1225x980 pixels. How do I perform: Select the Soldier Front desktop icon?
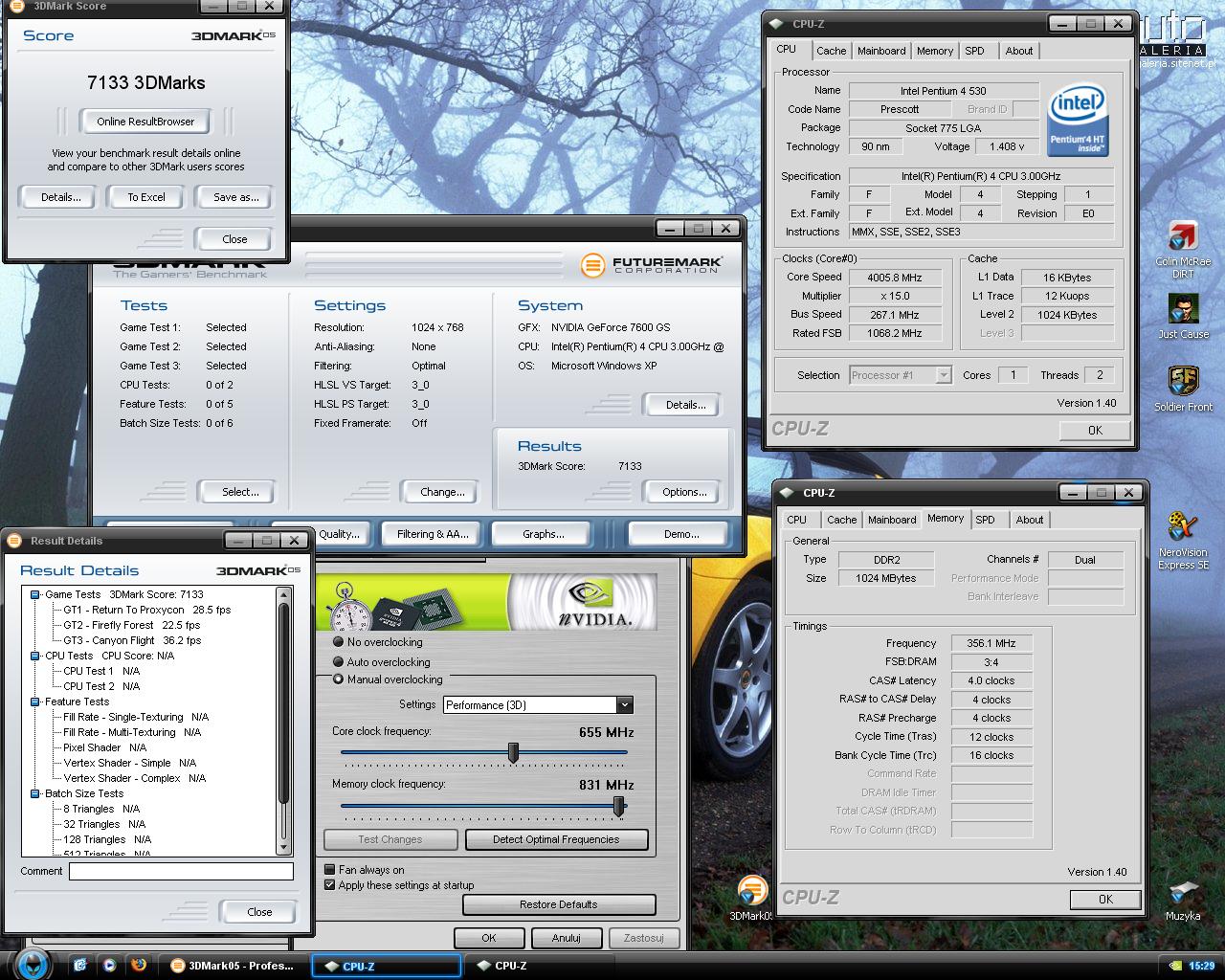[1183, 382]
